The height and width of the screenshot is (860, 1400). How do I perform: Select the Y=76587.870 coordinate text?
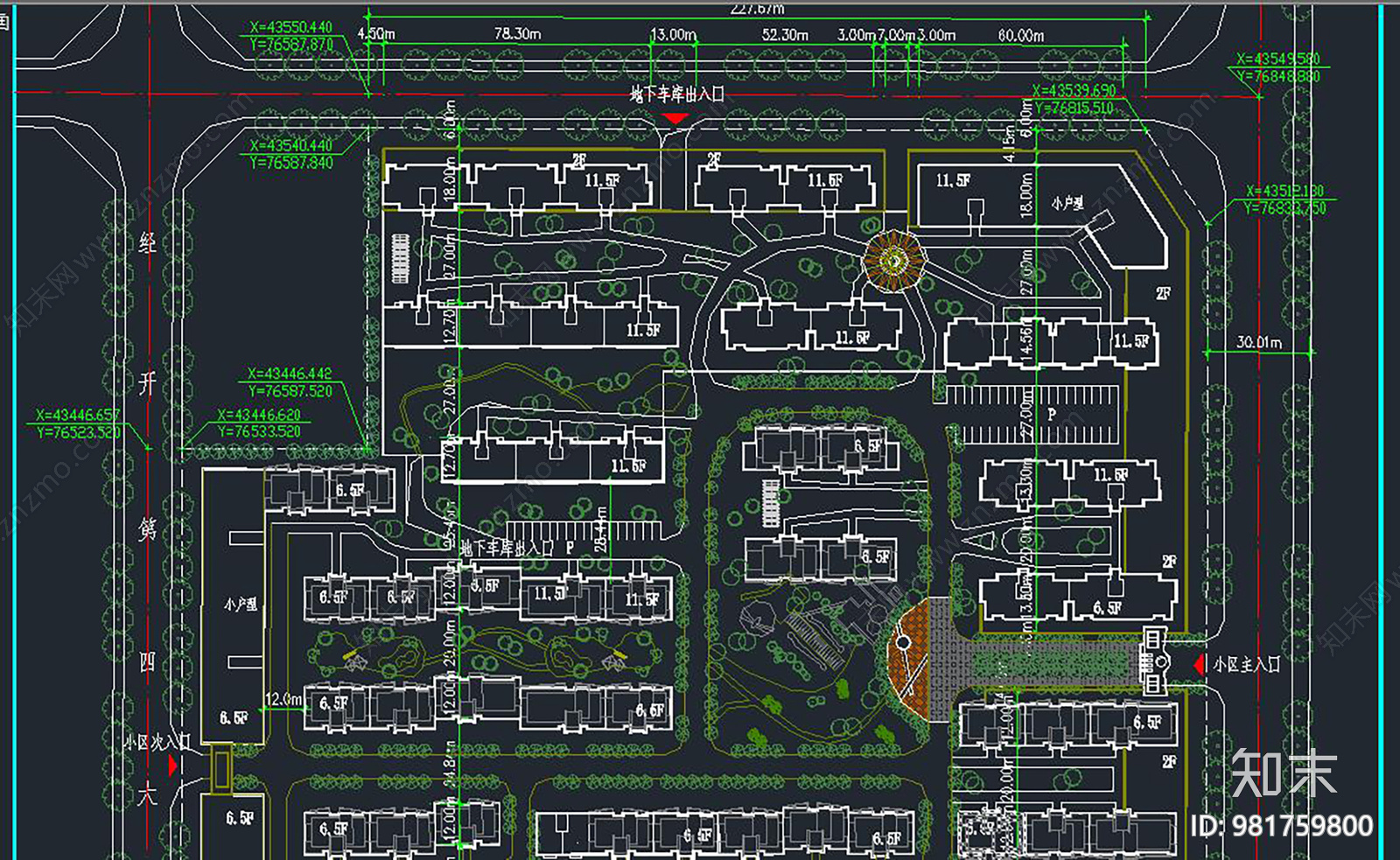(290, 45)
